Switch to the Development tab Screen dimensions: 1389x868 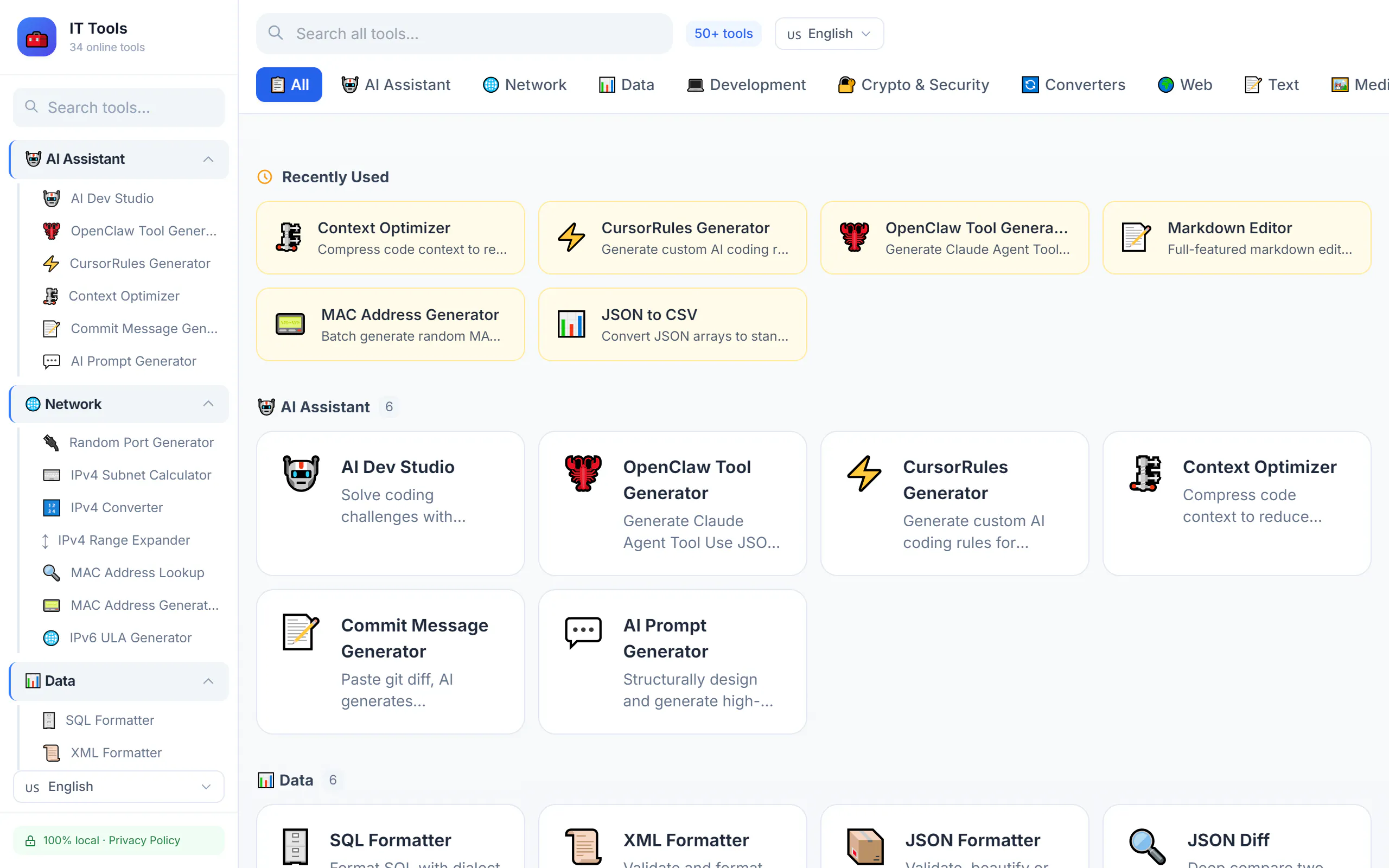pyautogui.click(x=746, y=85)
